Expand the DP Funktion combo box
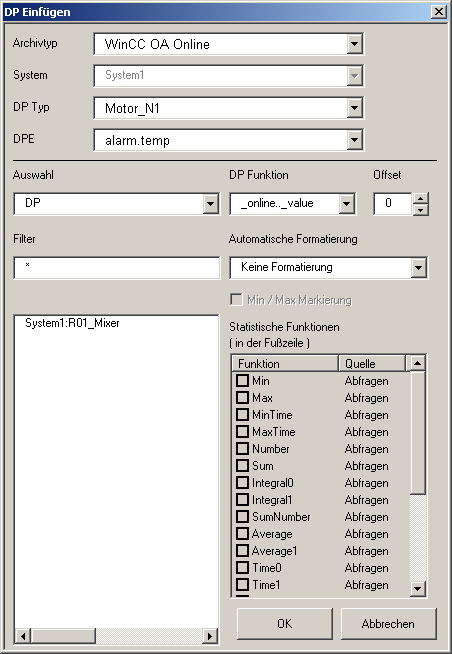The width and height of the screenshot is (452, 654). pyautogui.click(x=347, y=204)
